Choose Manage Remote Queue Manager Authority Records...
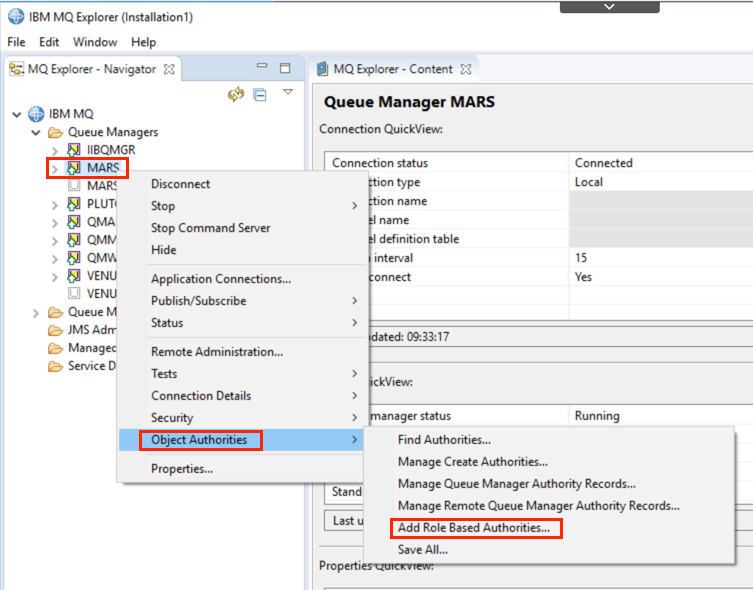 (549, 506)
